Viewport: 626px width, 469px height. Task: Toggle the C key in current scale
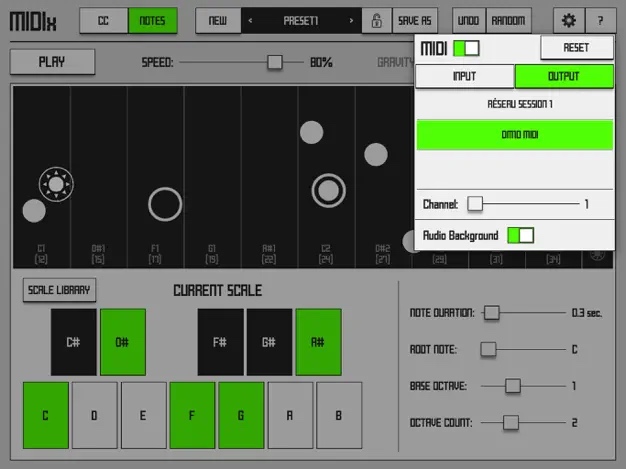point(46,415)
